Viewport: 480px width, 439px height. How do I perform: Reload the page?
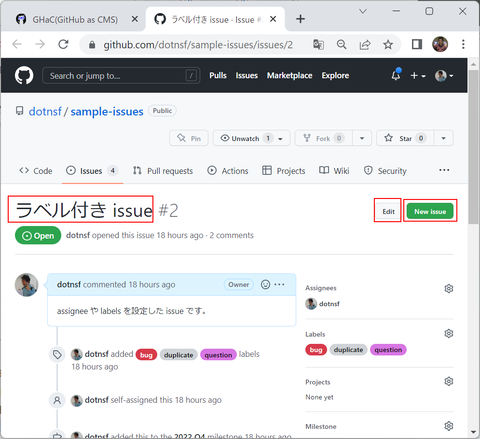click(63, 44)
